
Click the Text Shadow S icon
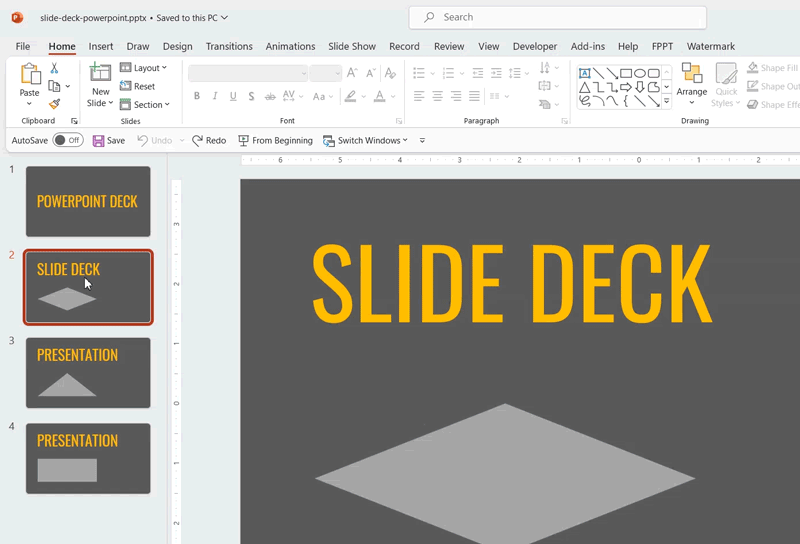[251, 96]
